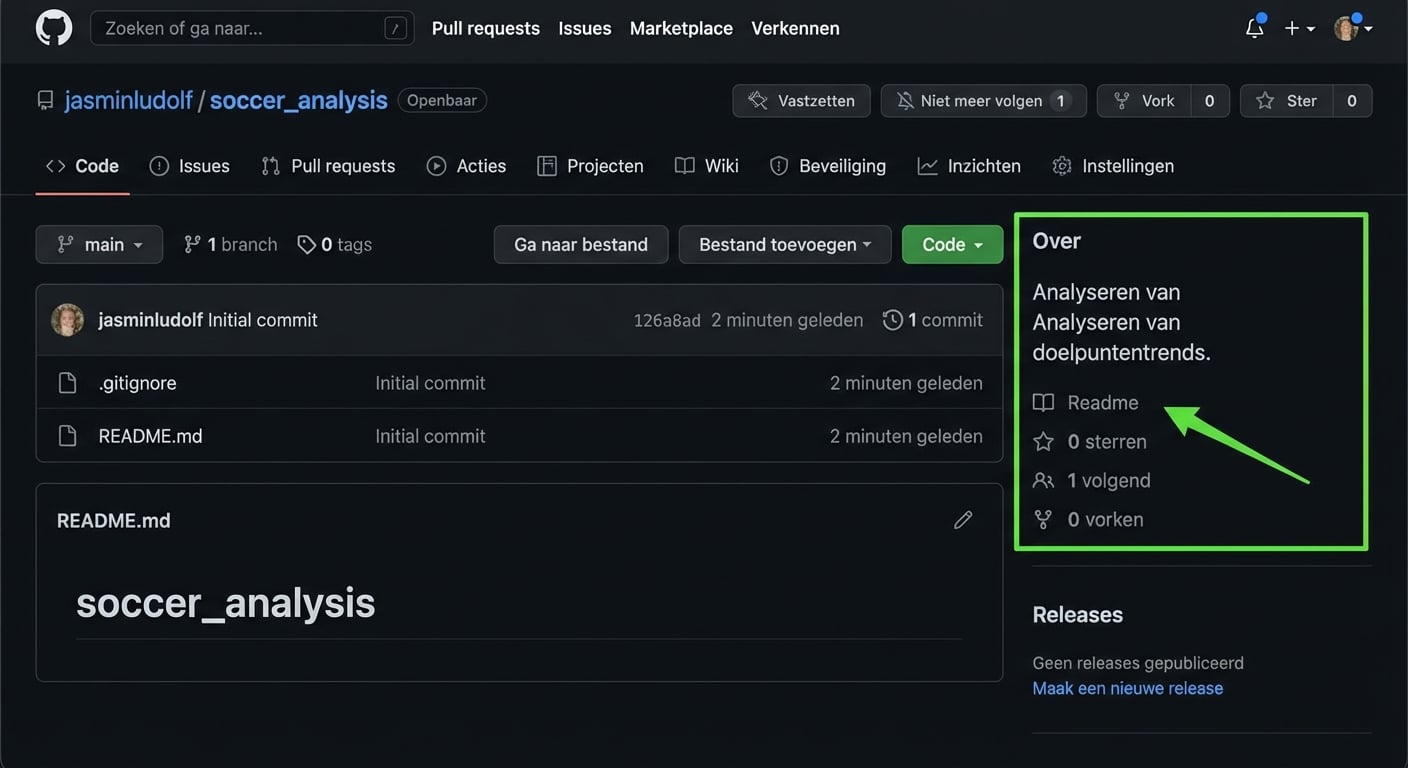Click the GitHub logo icon
Viewport: 1408px width, 768px height.
(54, 28)
